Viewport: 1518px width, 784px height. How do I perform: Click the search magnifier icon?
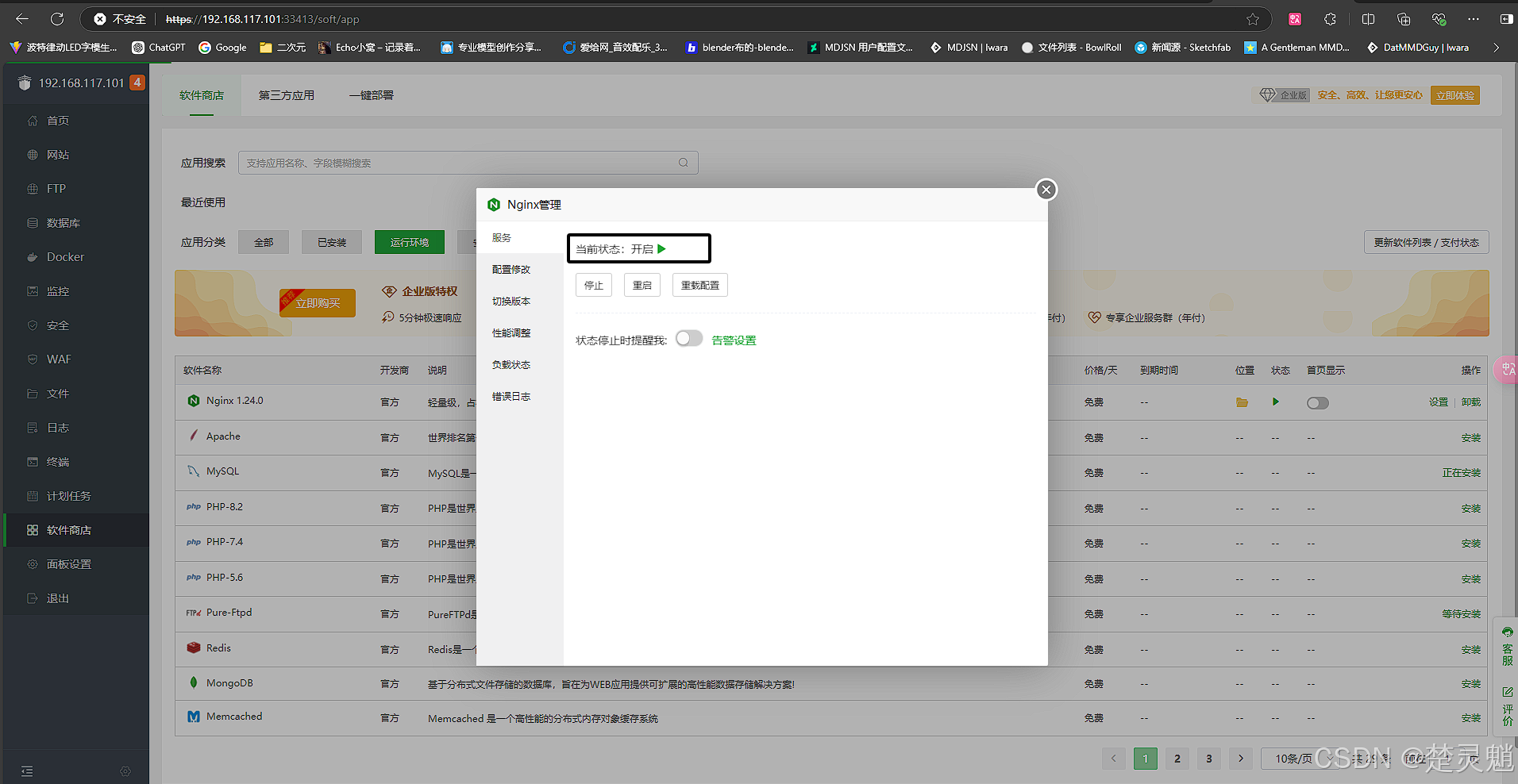[684, 163]
